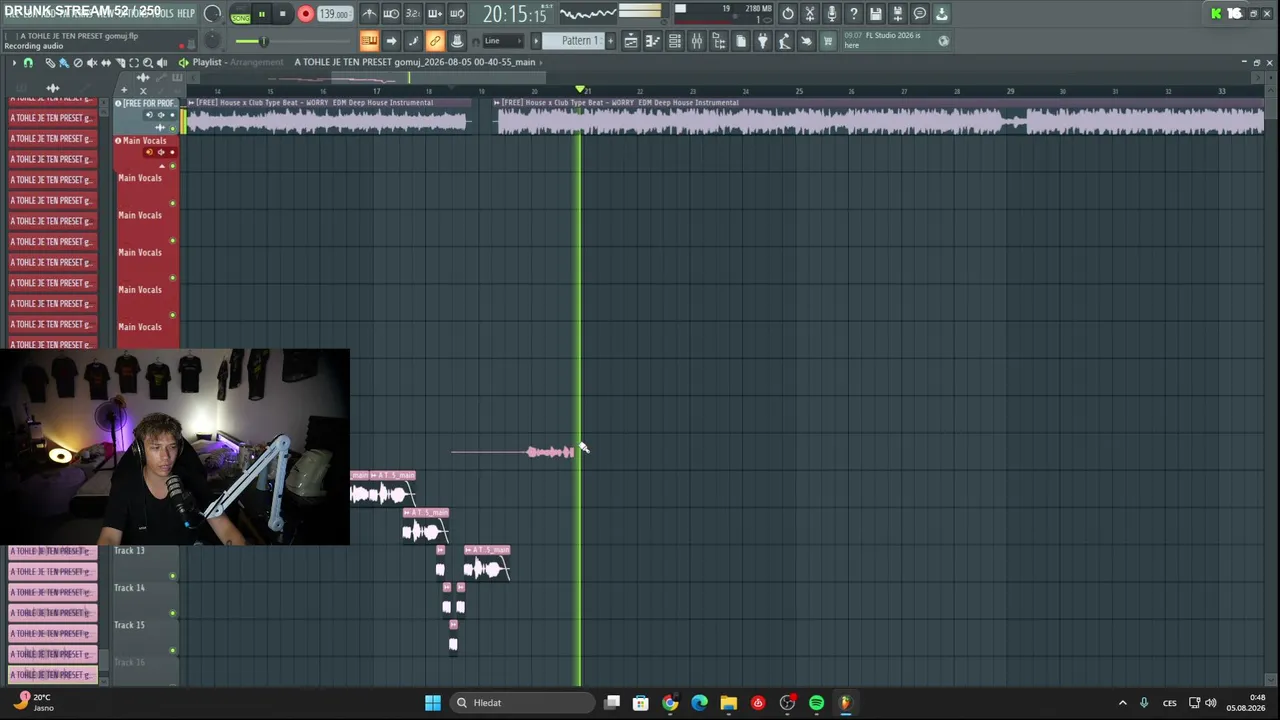Adjust the master volume slider
The height and width of the screenshot is (720, 1280).
coord(262,41)
